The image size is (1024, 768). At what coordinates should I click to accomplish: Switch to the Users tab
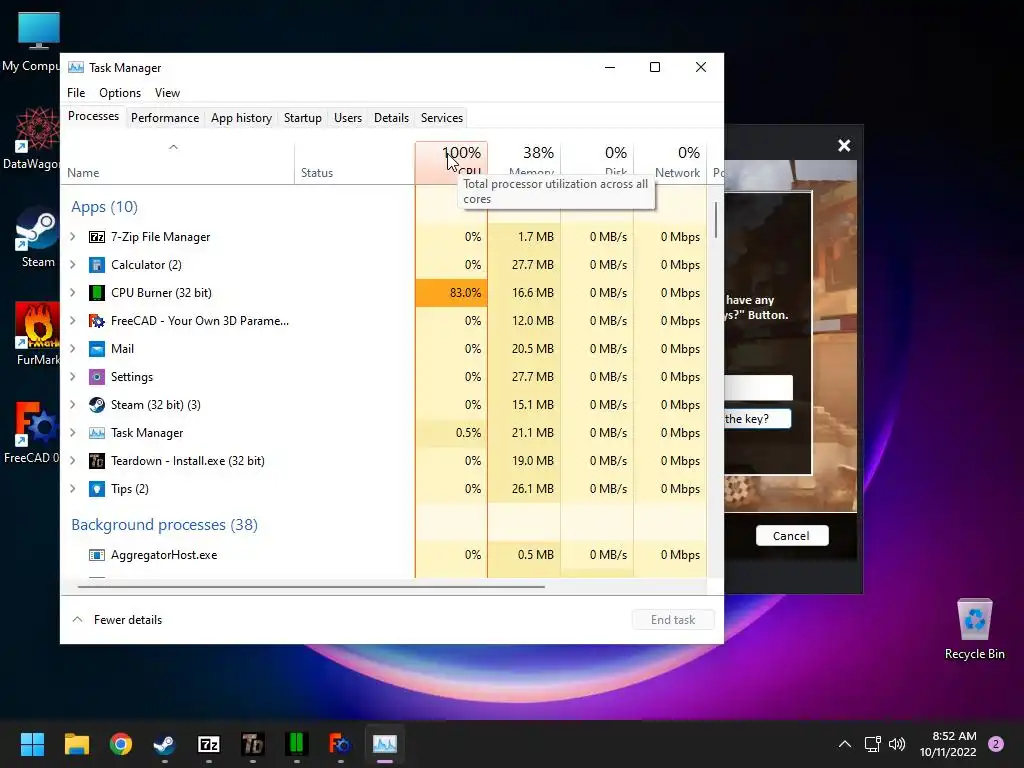(347, 118)
